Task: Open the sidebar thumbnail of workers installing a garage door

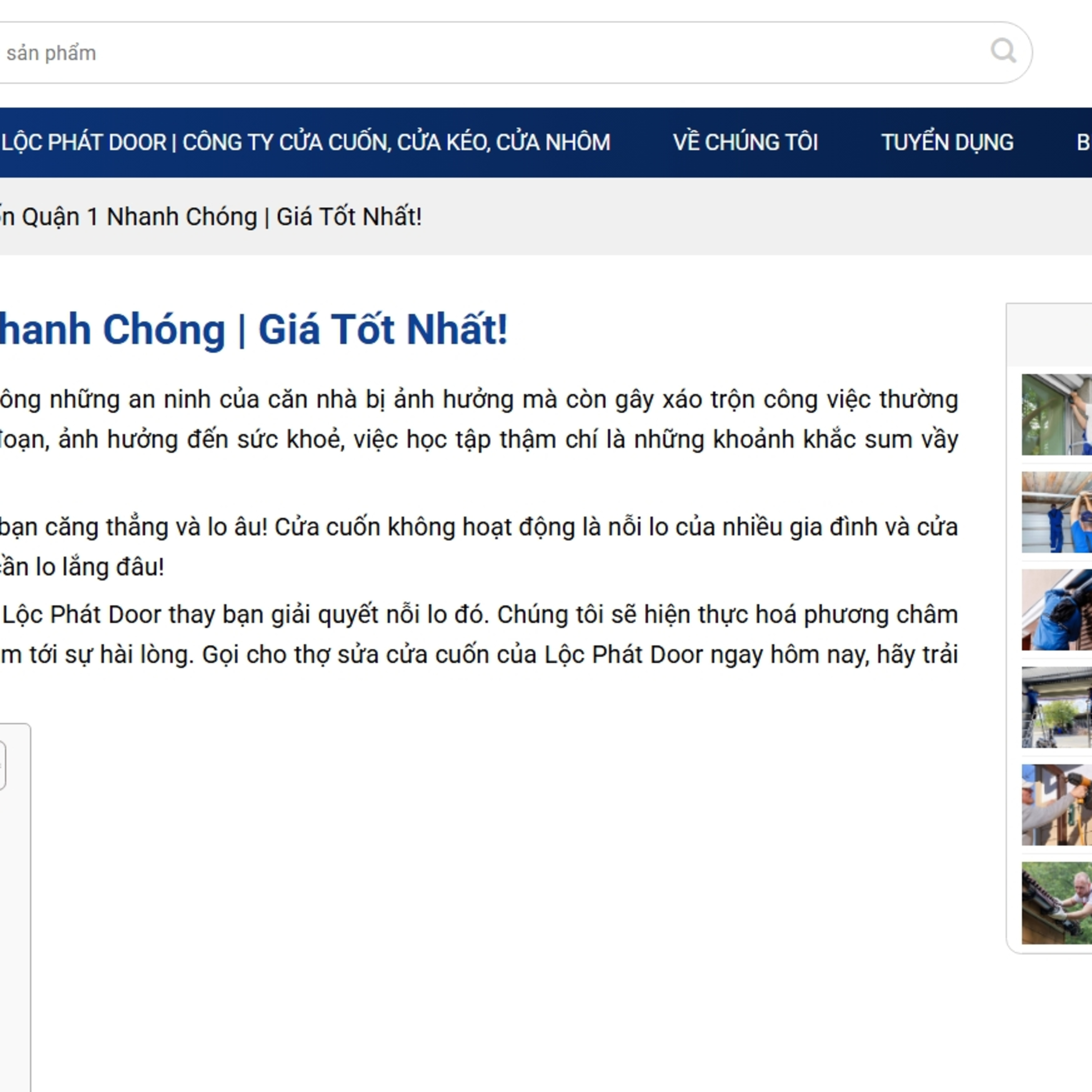Action: tap(1056, 512)
